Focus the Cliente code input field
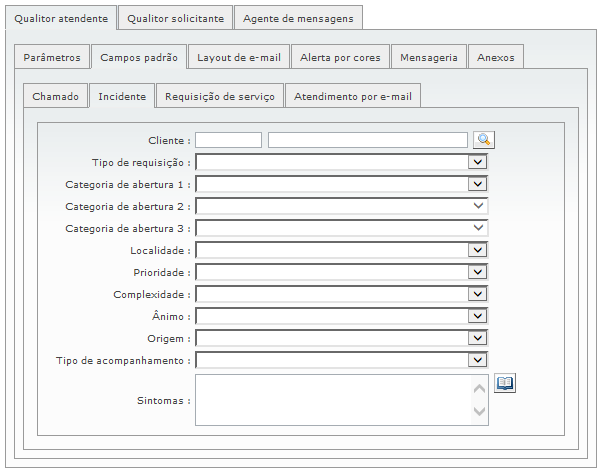Image resolution: width=603 pixels, height=473 pixels. [x=228, y=140]
